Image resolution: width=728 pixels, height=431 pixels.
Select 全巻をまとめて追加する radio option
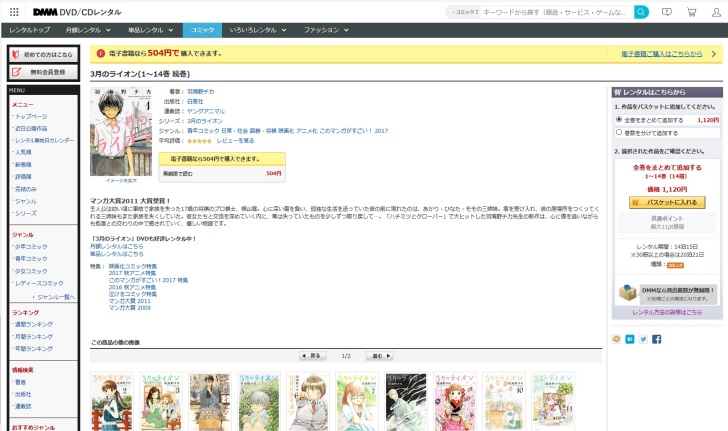[619, 119]
